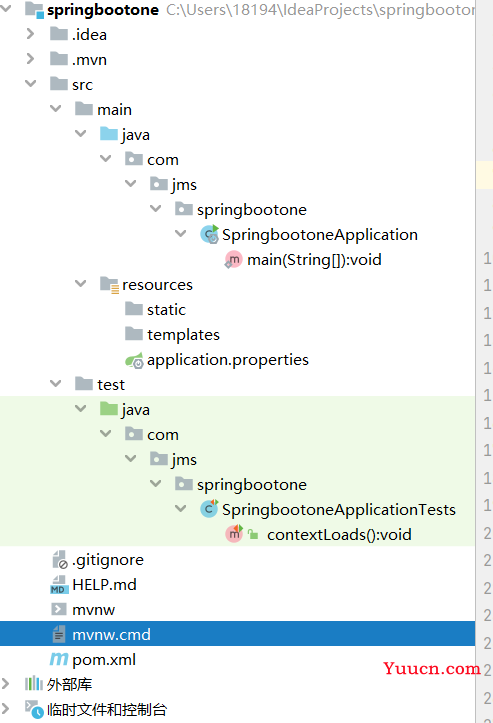Collapse the test folder chevron
Viewport: 493px width, 723px height.
[x=55, y=383]
